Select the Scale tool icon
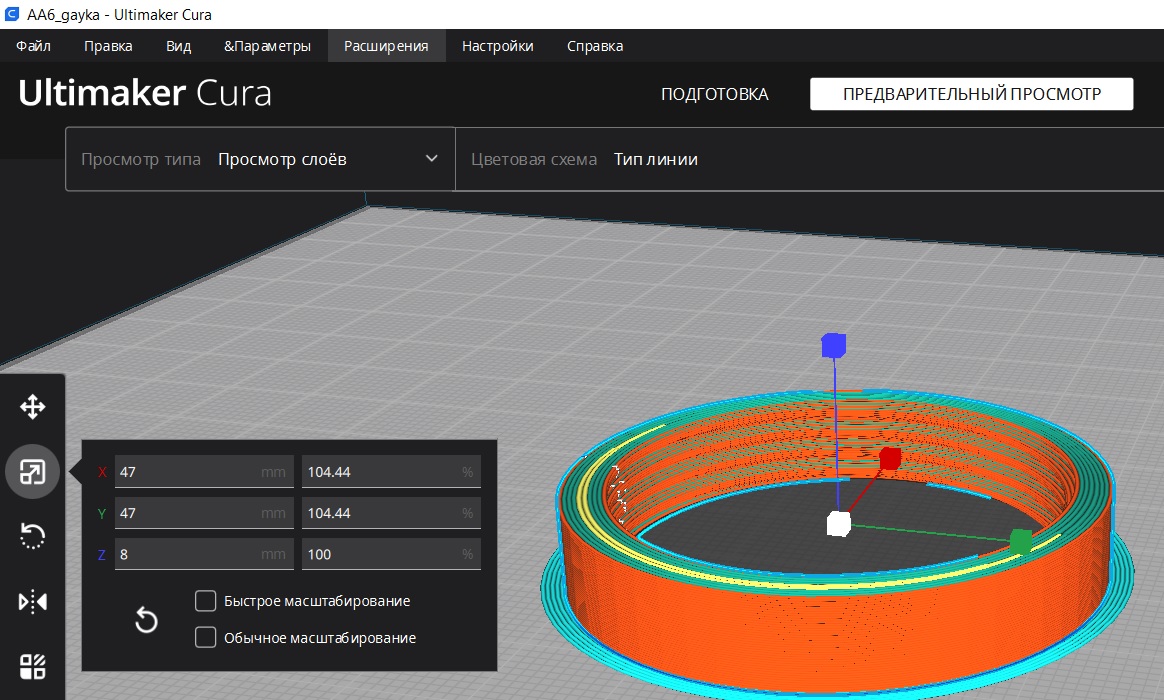Image resolution: width=1164 pixels, height=700 pixels. 33,472
